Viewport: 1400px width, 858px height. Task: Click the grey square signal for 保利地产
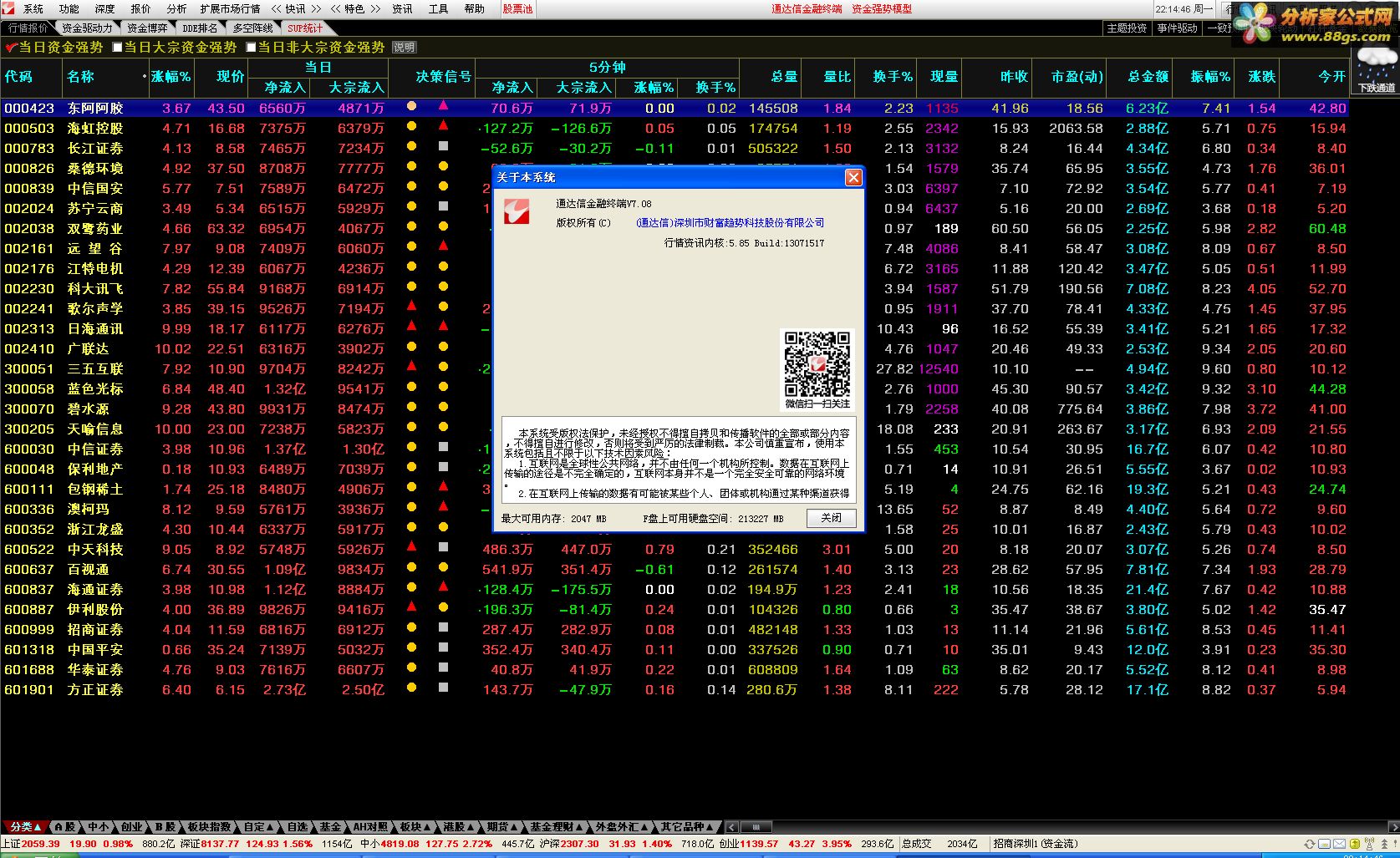click(x=443, y=467)
